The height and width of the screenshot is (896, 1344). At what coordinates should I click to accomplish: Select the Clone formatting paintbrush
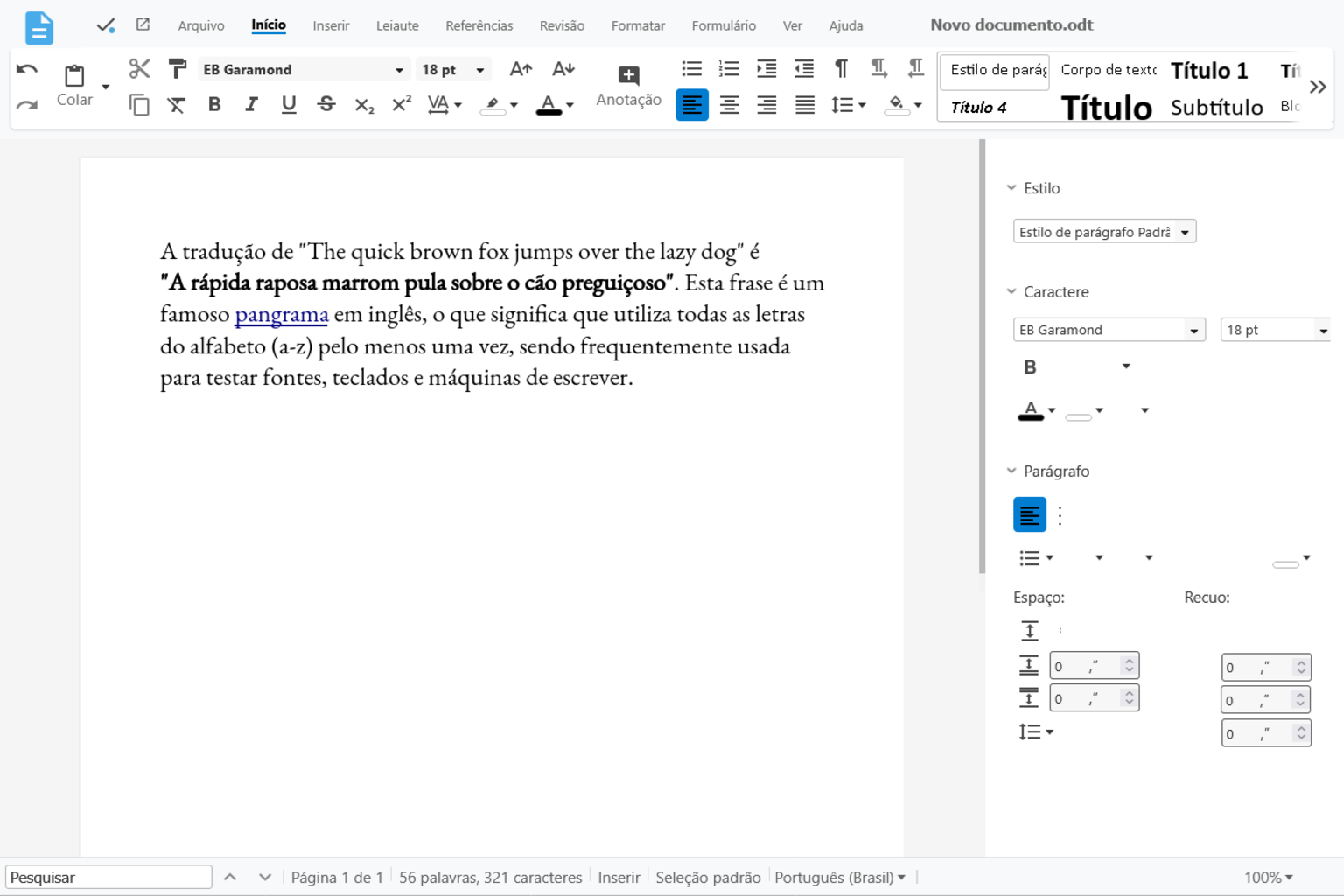(x=177, y=69)
